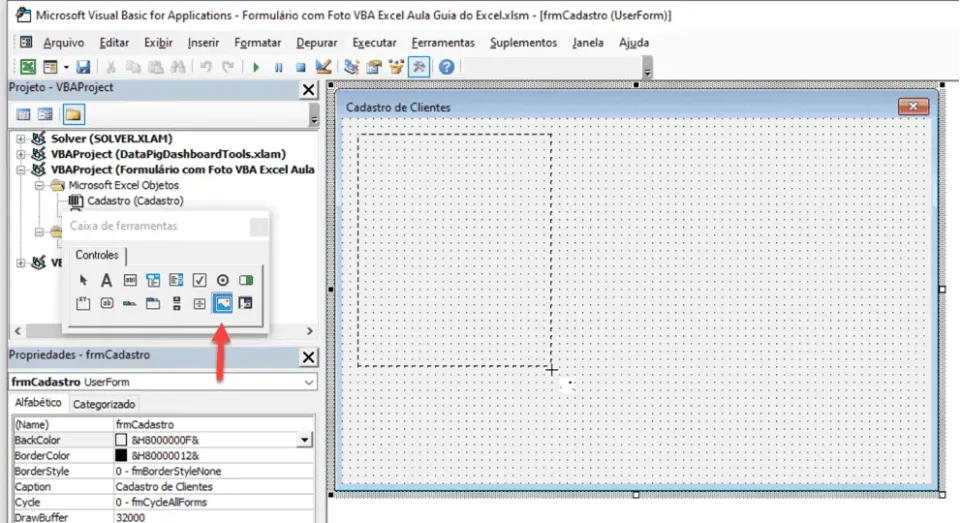The width and height of the screenshot is (960, 523).
Task: Choose the TextBox control in toolbox
Action: click(x=130, y=280)
